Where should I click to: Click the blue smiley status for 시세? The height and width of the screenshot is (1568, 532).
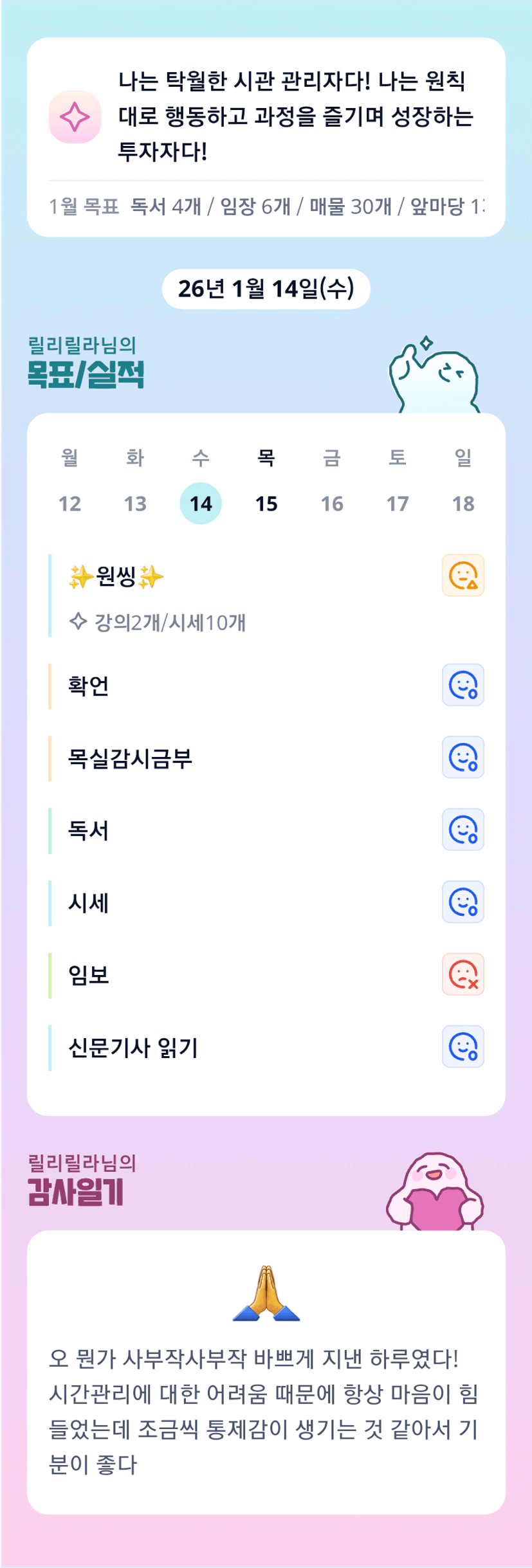(x=463, y=902)
